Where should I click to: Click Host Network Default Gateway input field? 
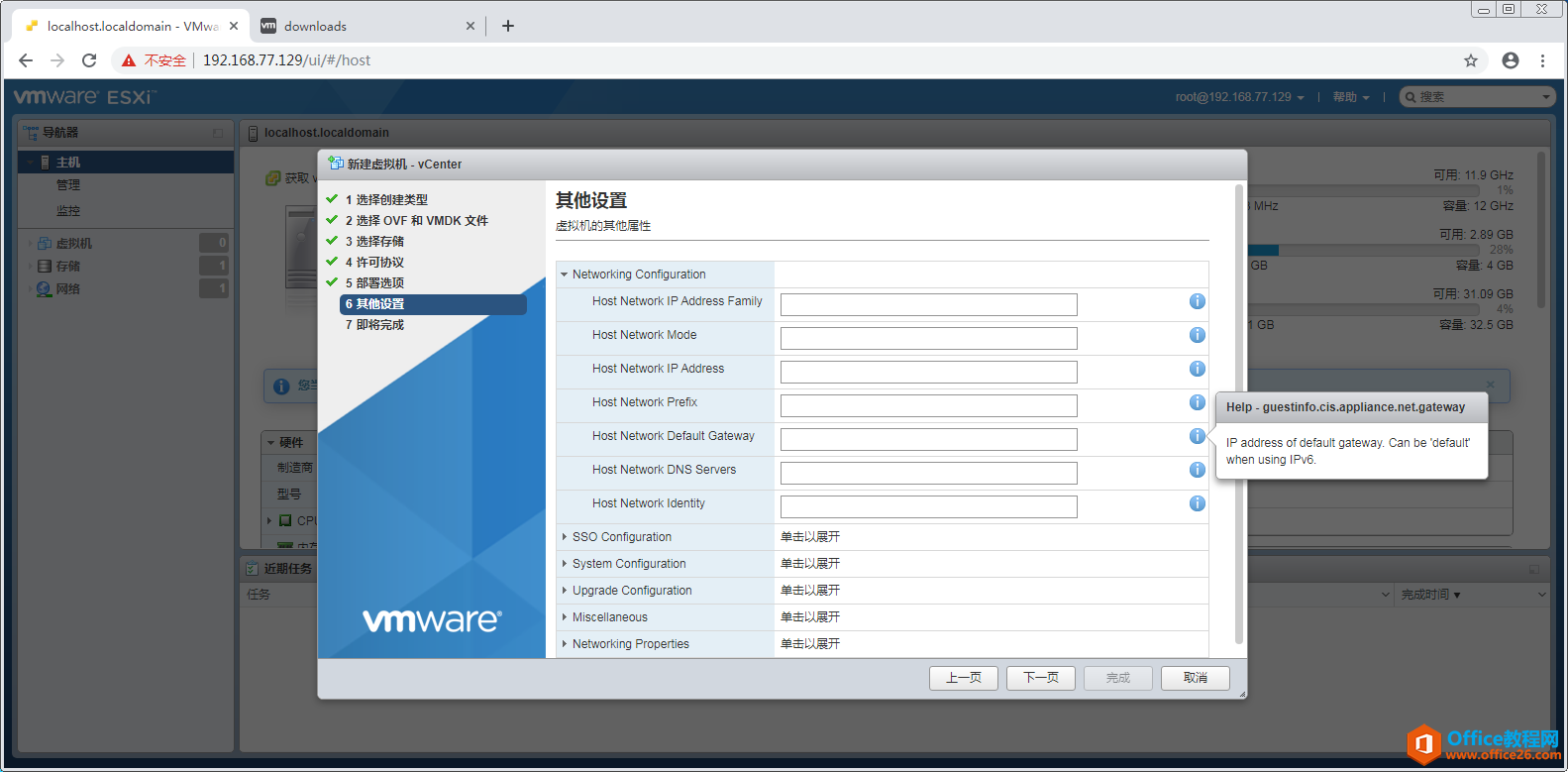(929, 439)
